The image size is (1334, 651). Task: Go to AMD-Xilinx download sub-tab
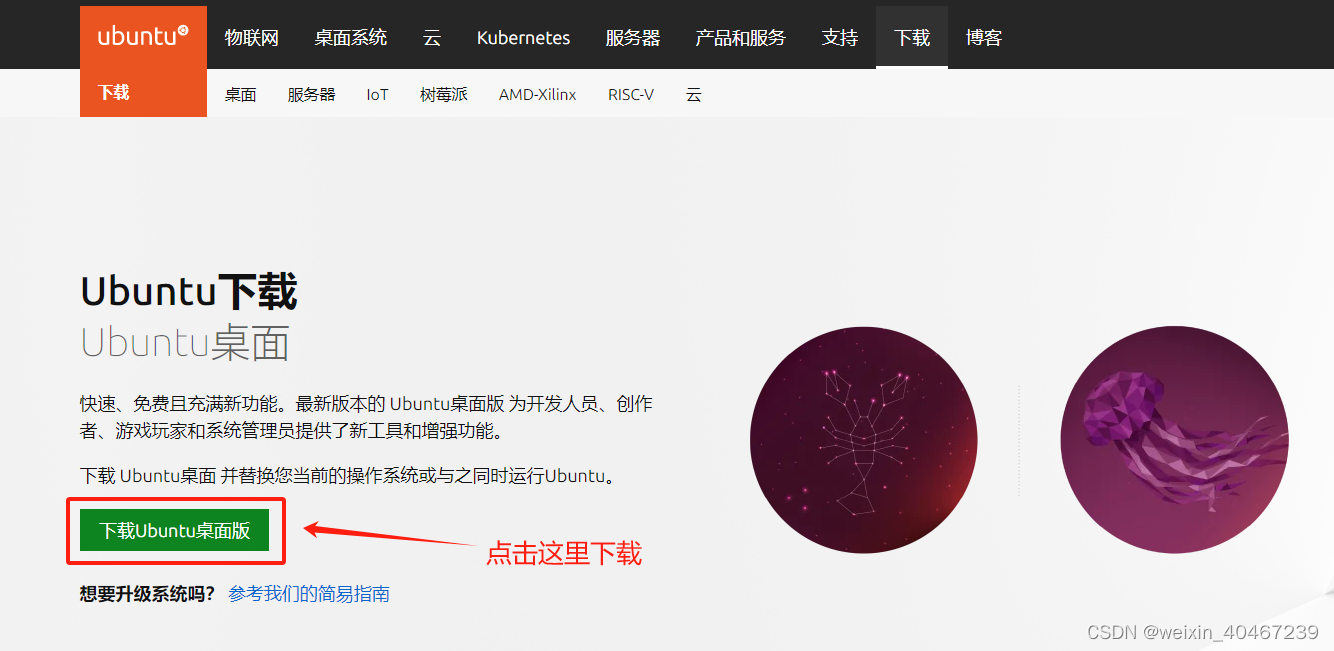click(x=538, y=95)
